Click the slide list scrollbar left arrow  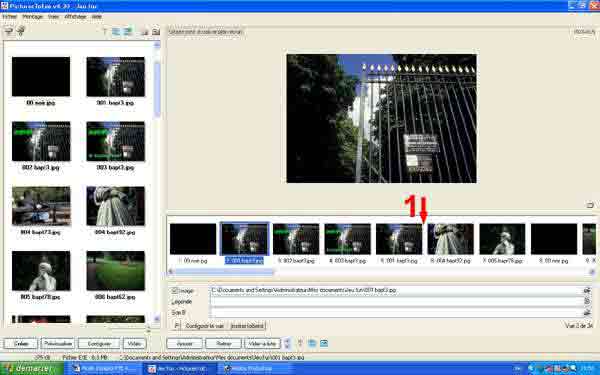[171, 272]
